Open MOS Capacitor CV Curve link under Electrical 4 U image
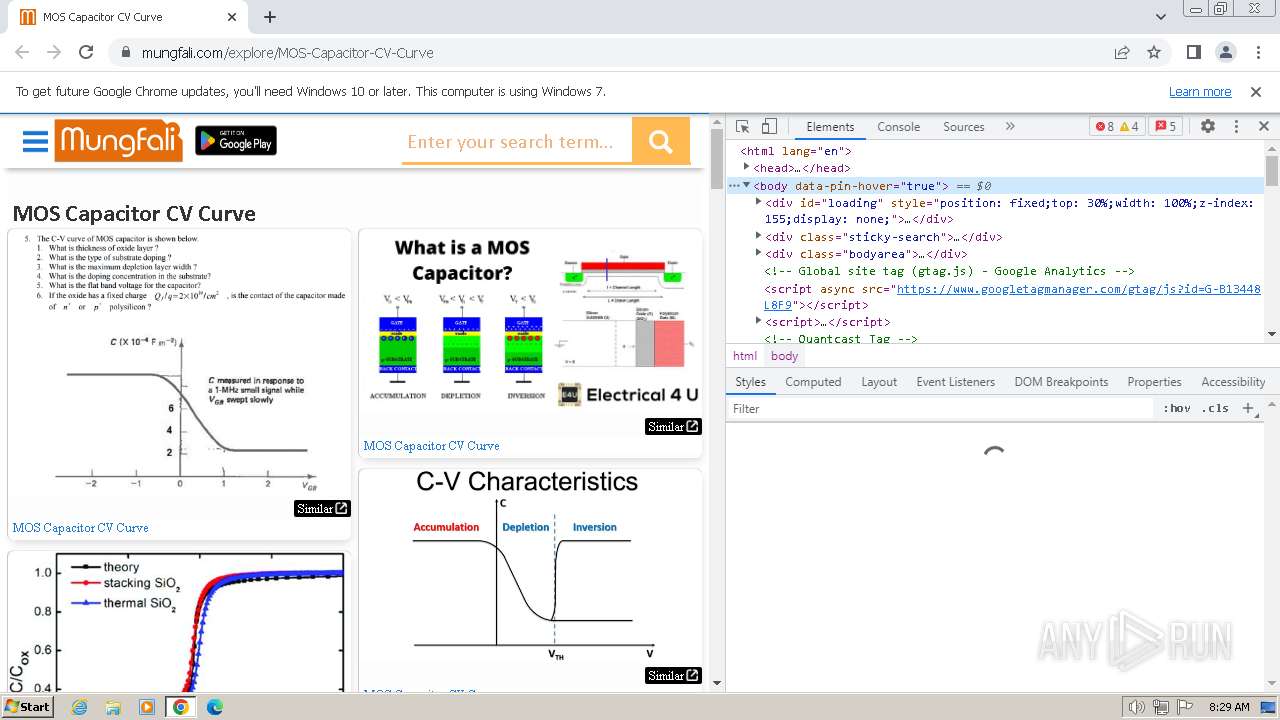 [x=431, y=445]
